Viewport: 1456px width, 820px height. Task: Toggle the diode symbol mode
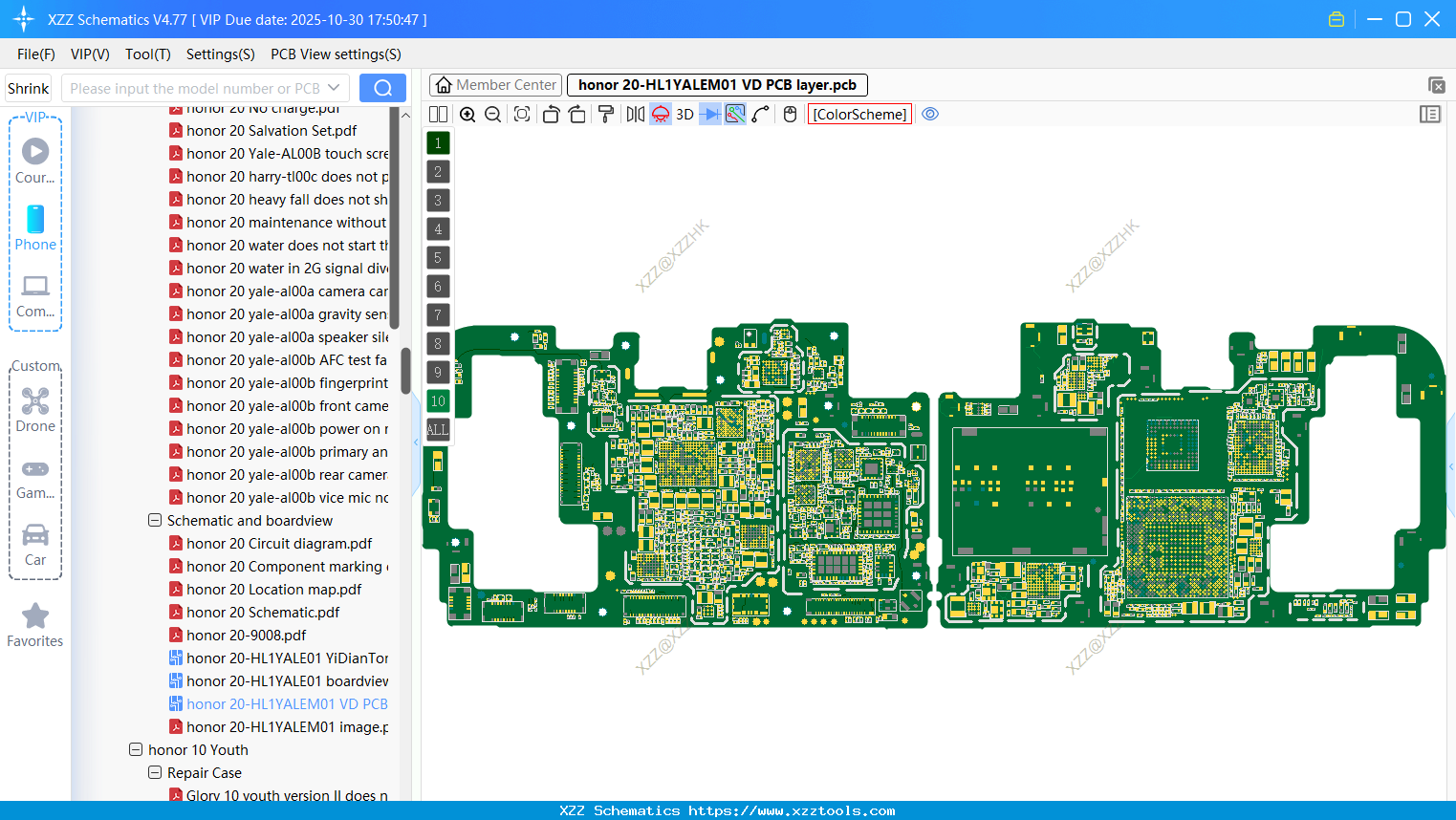click(x=709, y=115)
